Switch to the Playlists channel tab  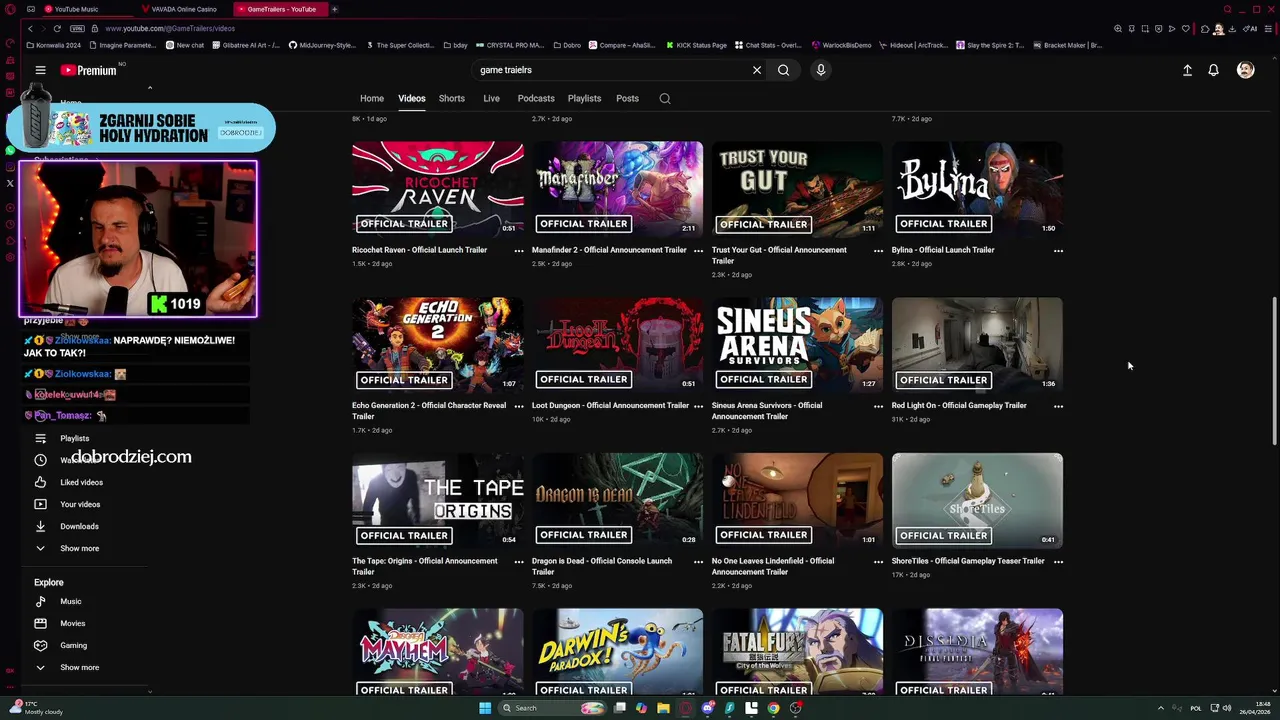pyautogui.click(x=584, y=98)
